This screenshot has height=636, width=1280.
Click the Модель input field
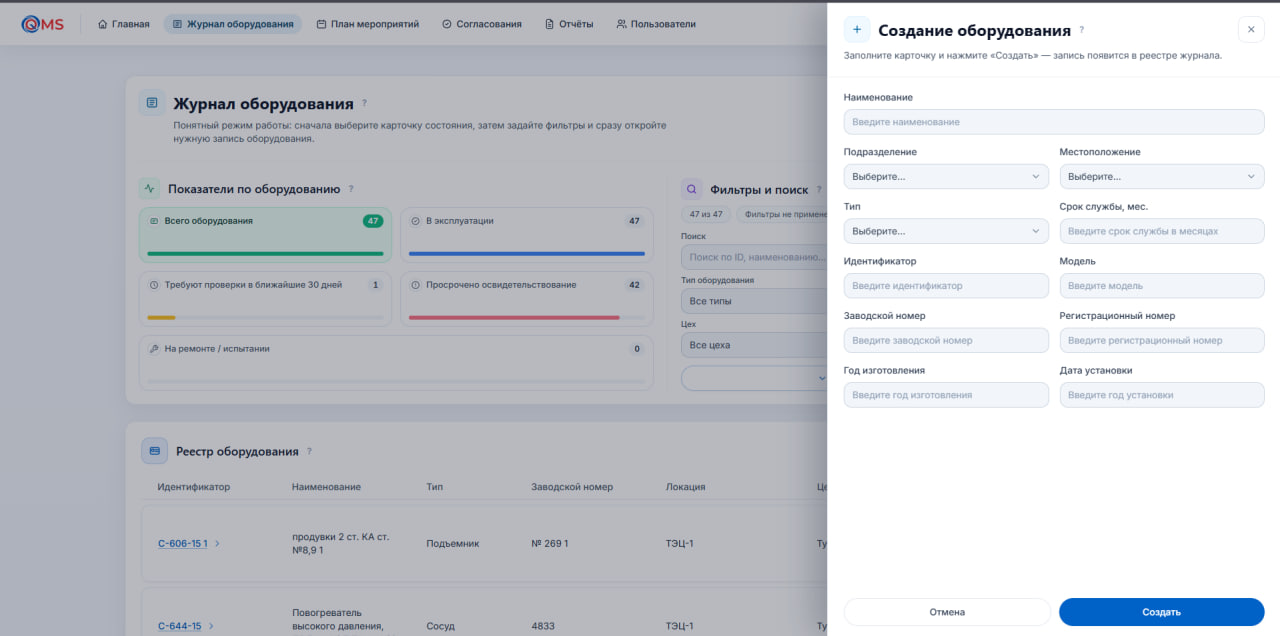point(1162,286)
